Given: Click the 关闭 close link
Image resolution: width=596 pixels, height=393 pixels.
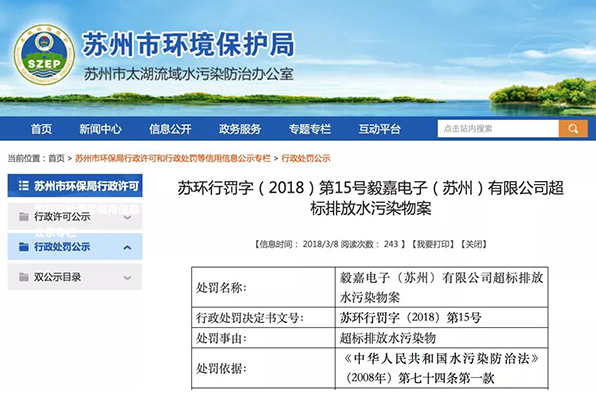Looking at the screenshot, I should tap(474, 244).
